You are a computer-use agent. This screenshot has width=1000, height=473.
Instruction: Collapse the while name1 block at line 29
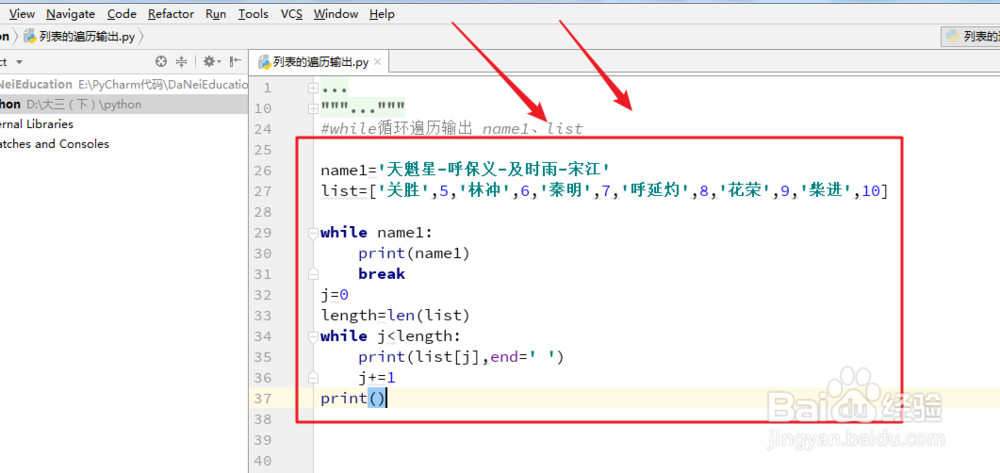[x=313, y=233]
